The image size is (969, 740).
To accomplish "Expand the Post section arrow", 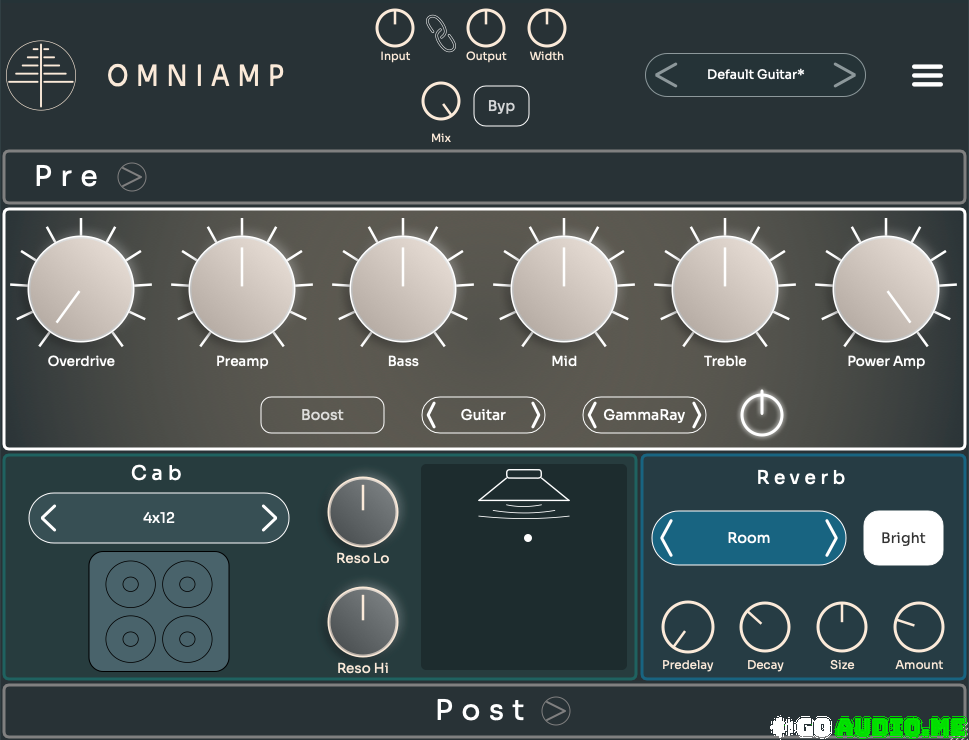I will pyautogui.click(x=556, y=710).
